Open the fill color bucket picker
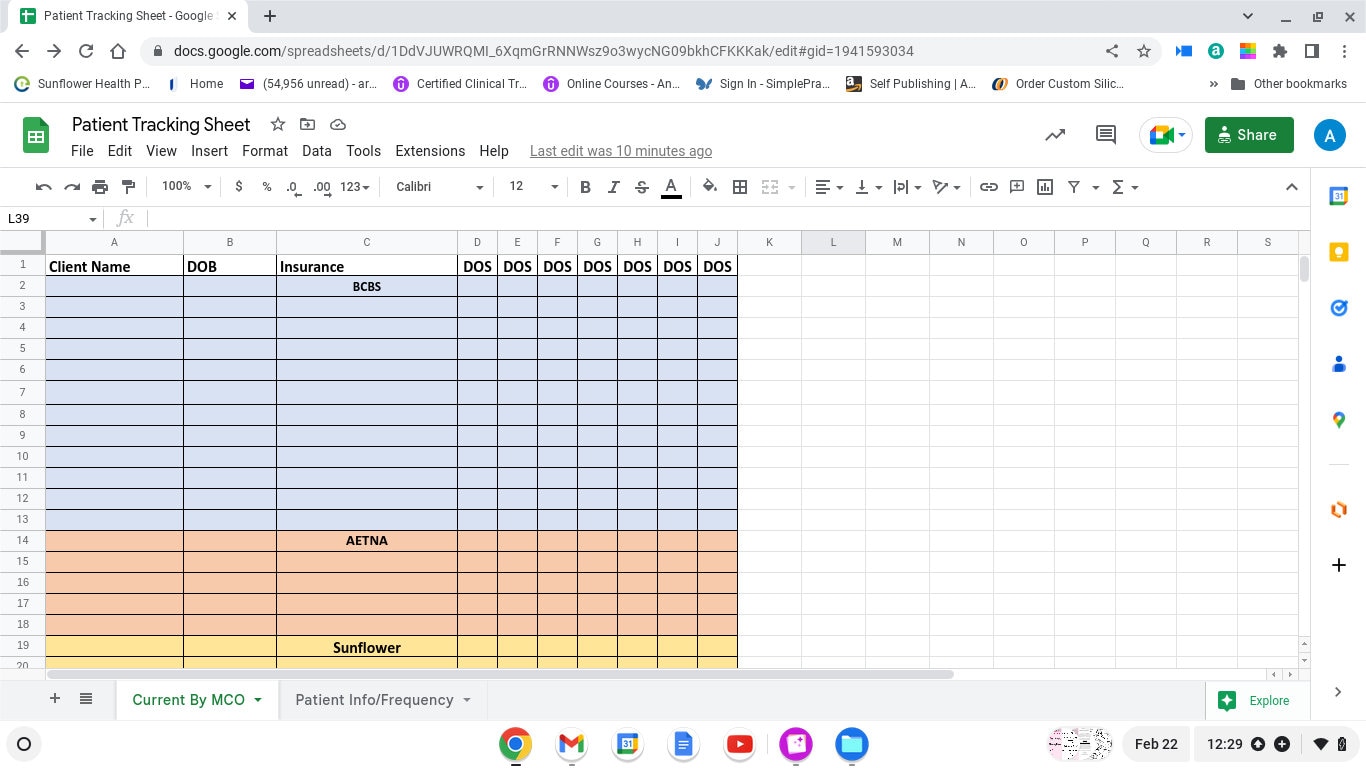This screenshot has width=1366, height=768. [710, 187]
